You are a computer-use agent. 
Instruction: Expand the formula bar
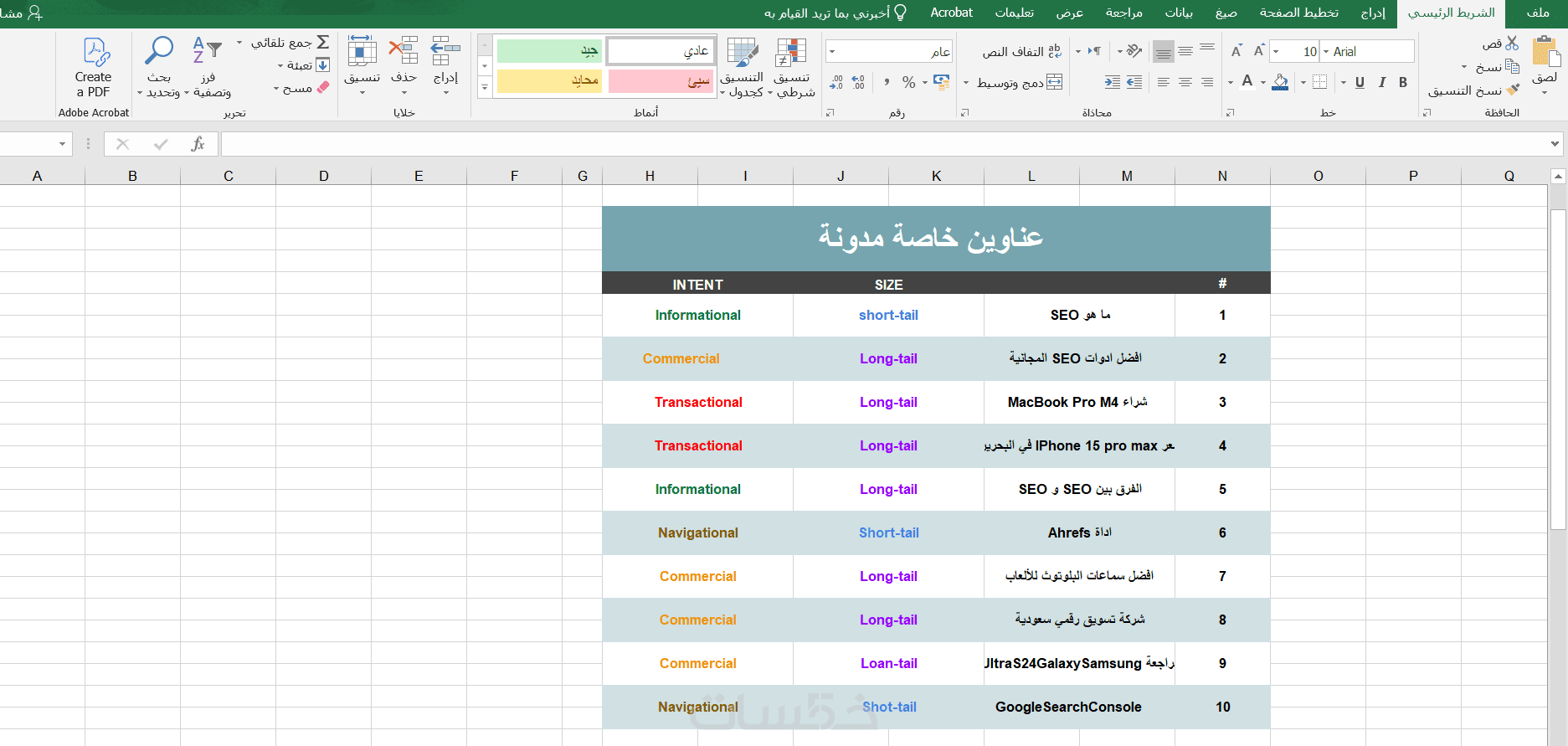(x=1555, y=144)
